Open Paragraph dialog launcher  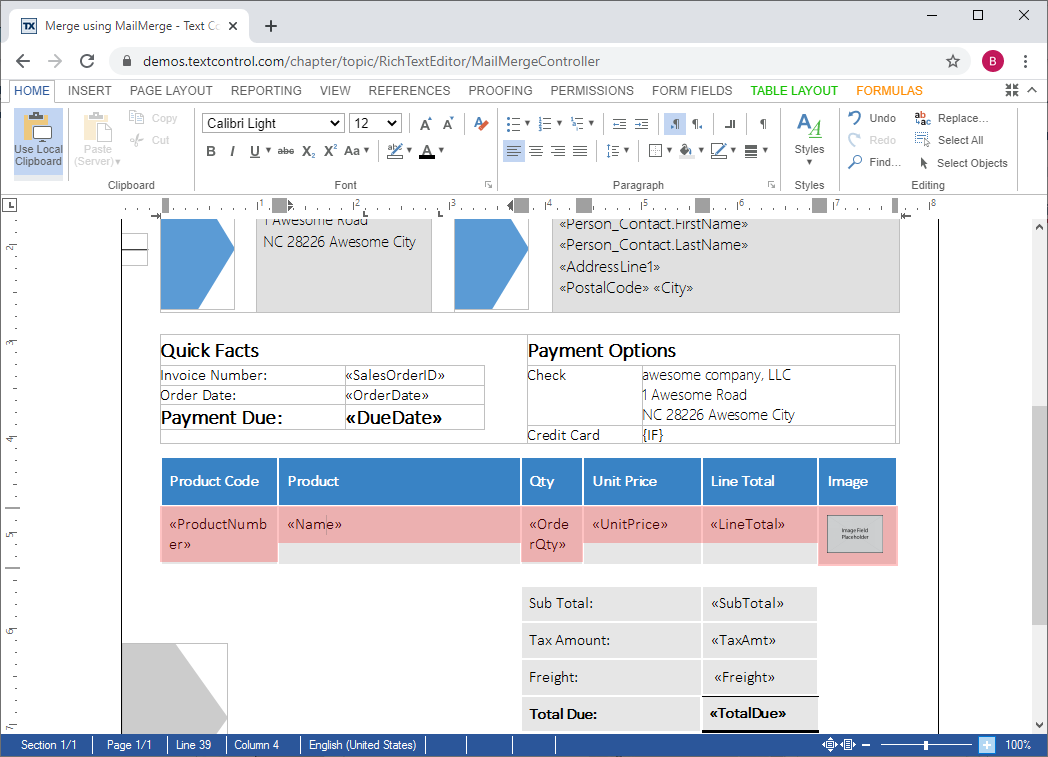pos(771,184)
